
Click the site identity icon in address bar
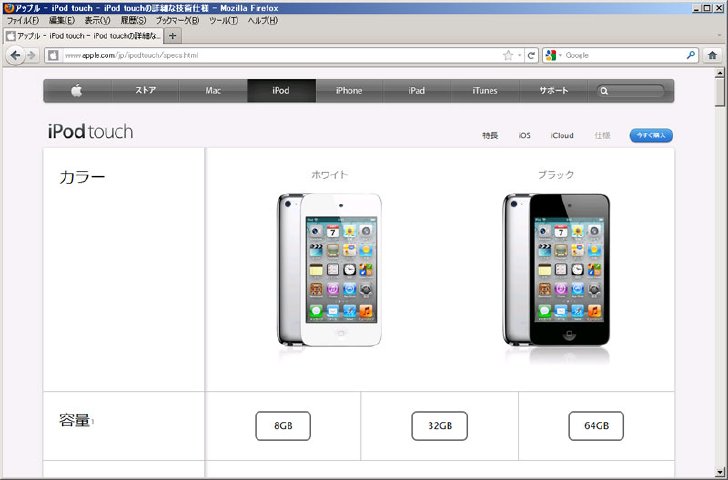click(x=53, y=56)
